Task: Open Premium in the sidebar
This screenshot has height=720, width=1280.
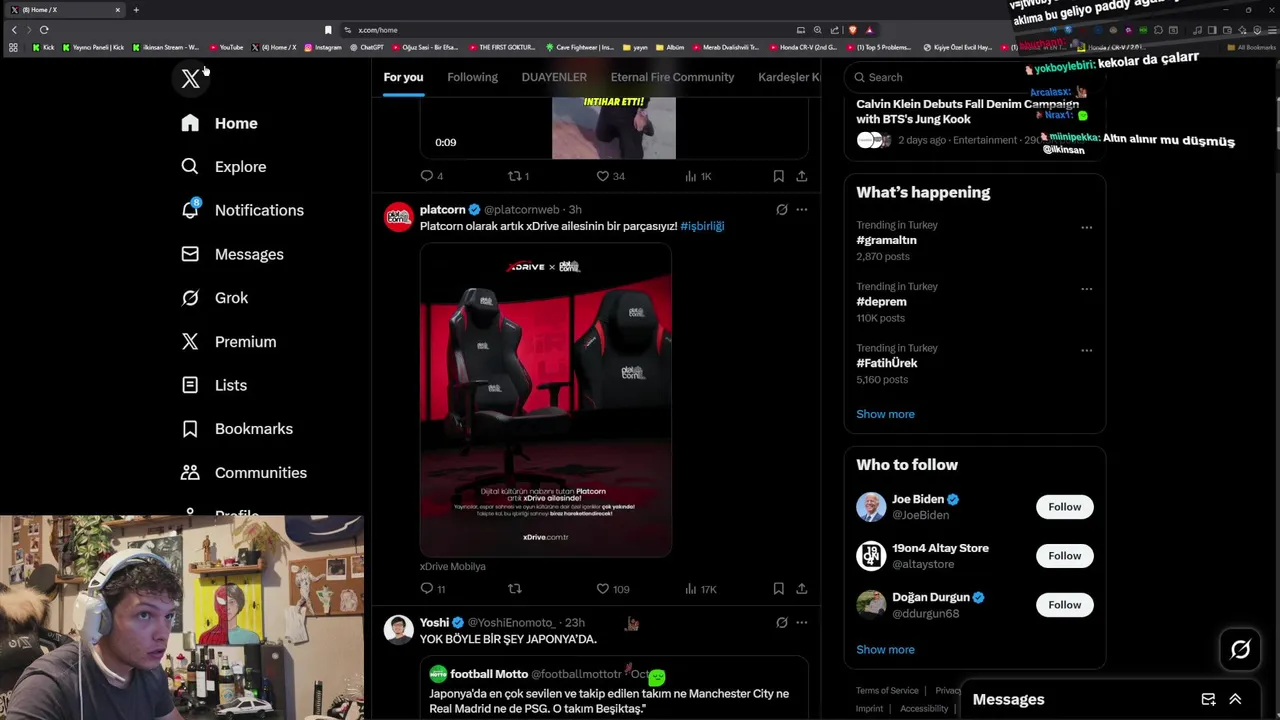Action: coord(228,342)
